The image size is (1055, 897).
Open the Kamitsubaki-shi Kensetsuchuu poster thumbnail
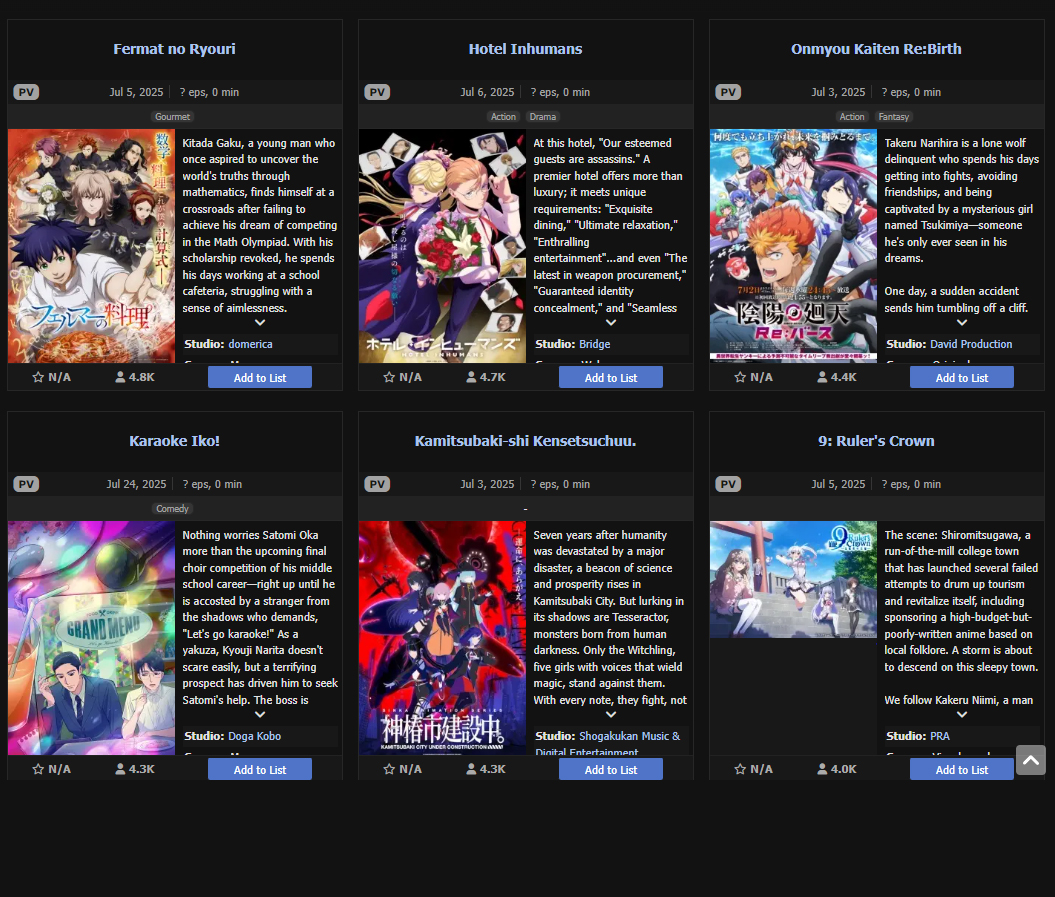[x=442, y=638]
